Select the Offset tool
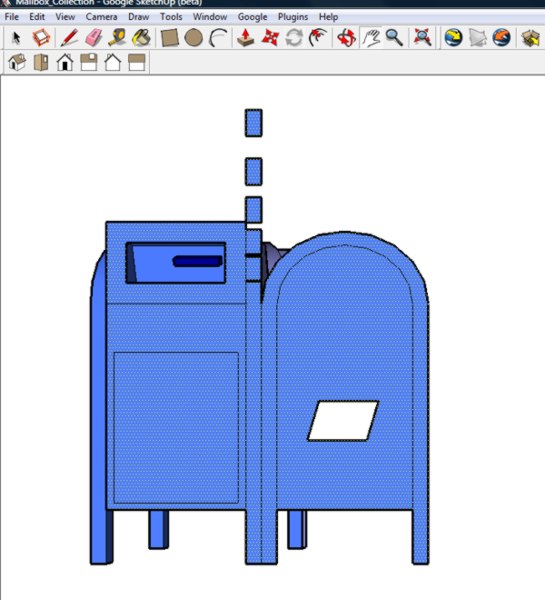 point(318,38)
